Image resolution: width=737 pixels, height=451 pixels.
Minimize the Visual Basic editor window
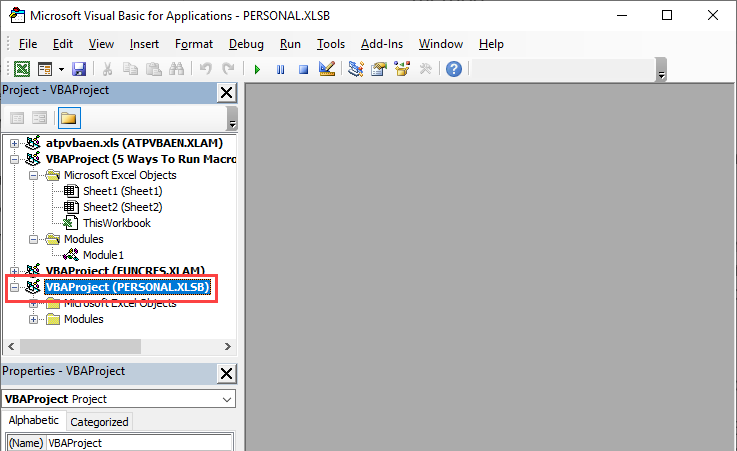622,16
